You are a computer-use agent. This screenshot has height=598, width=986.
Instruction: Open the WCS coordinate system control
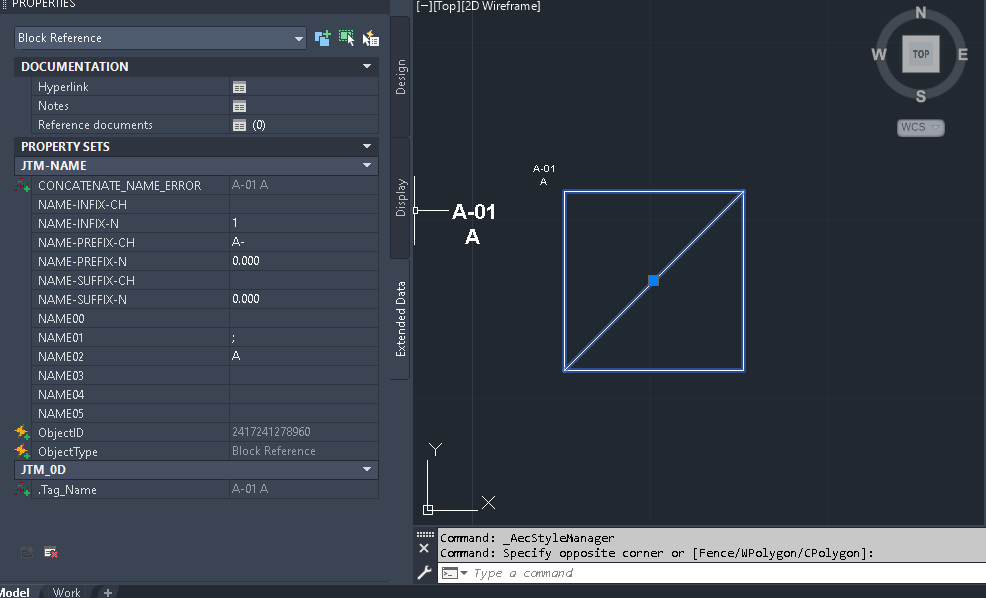point(919,127)
